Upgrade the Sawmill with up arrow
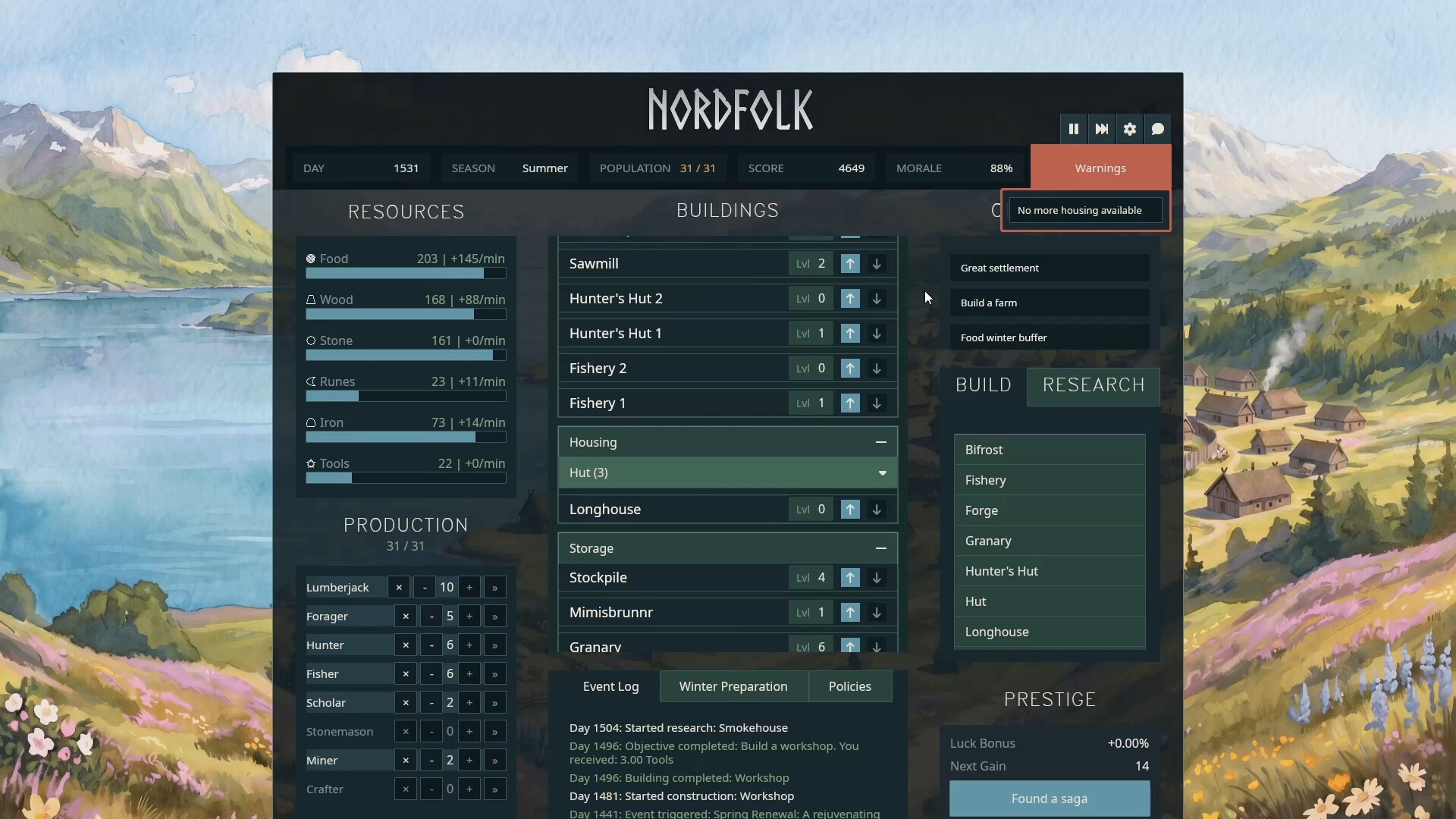Screen dimensions: 1456x819 pos(850,264)
